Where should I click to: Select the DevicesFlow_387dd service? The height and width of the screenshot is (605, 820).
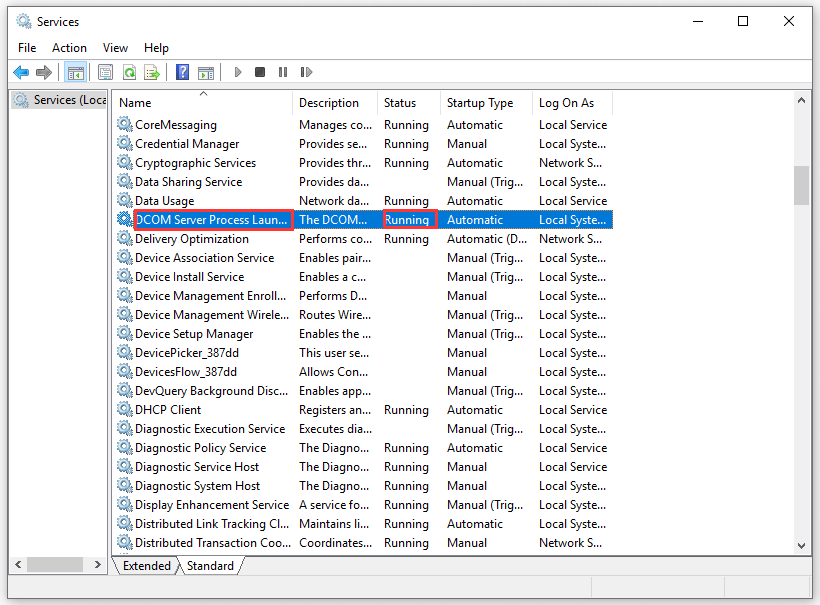coord(364,372)
